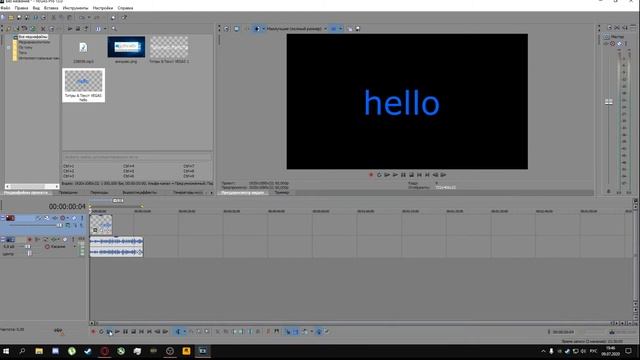Undo the last action
This screenshot has width=640, height=360.
click(x=82, y=18)
